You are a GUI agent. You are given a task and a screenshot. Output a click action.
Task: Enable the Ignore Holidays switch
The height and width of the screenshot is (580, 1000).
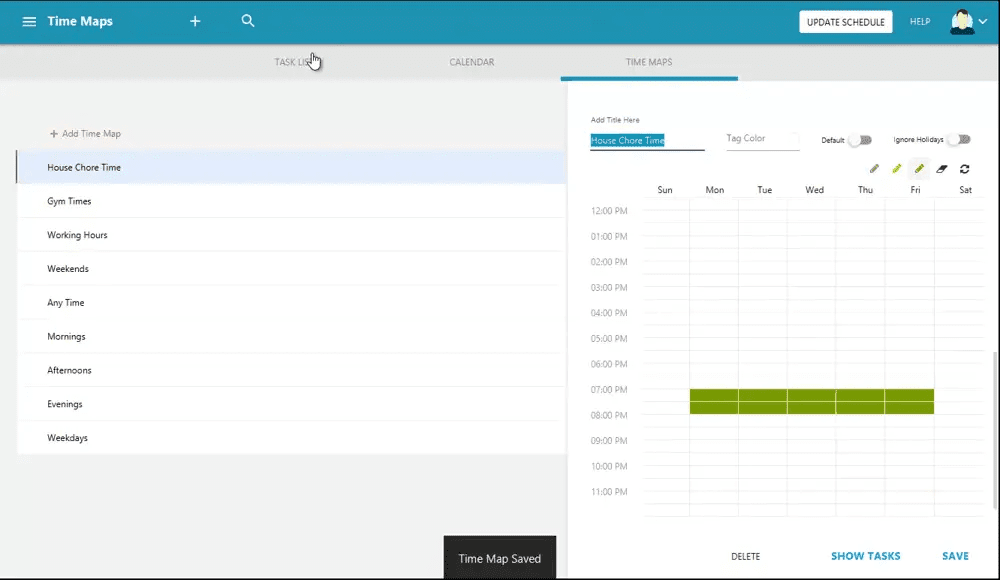click(958, 140)
